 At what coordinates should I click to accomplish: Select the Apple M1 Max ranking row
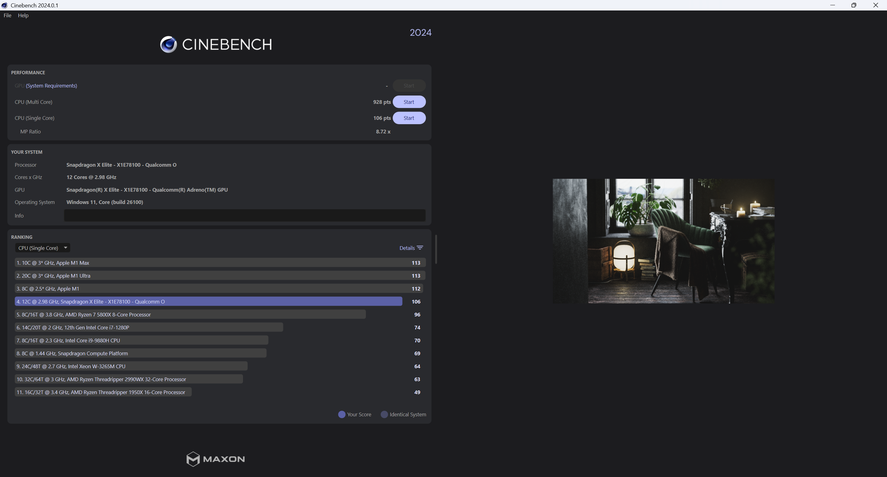[220, 263]
